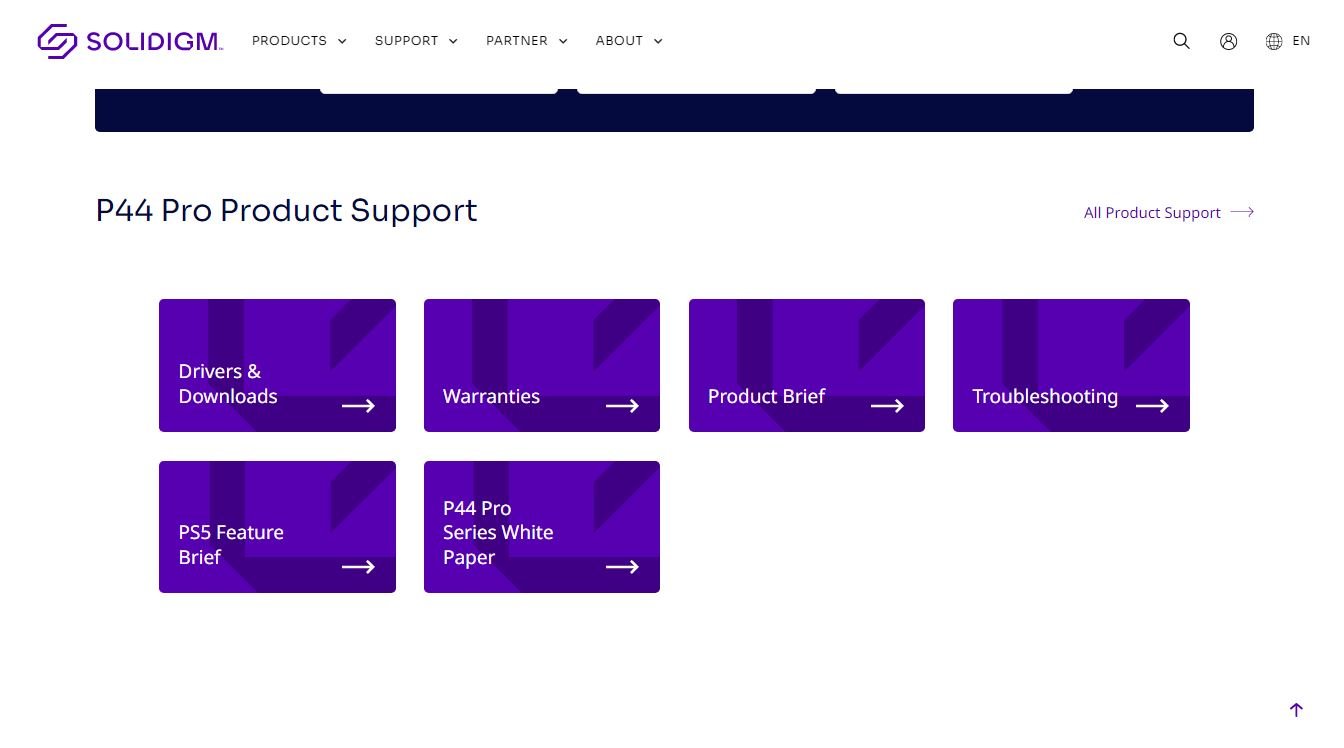Expand the Partner dropdown chevron

point(563,41)
